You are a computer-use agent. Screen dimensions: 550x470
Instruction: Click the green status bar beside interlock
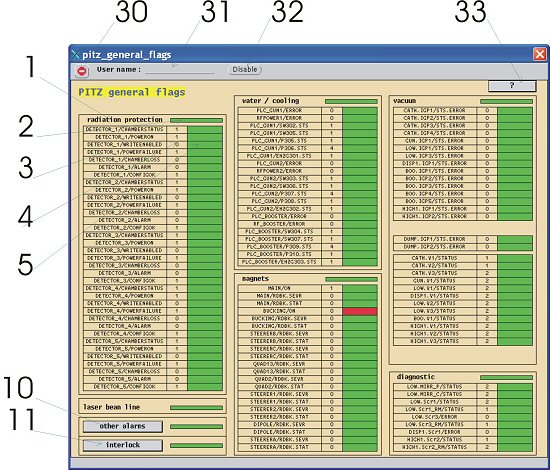(196, 445)
